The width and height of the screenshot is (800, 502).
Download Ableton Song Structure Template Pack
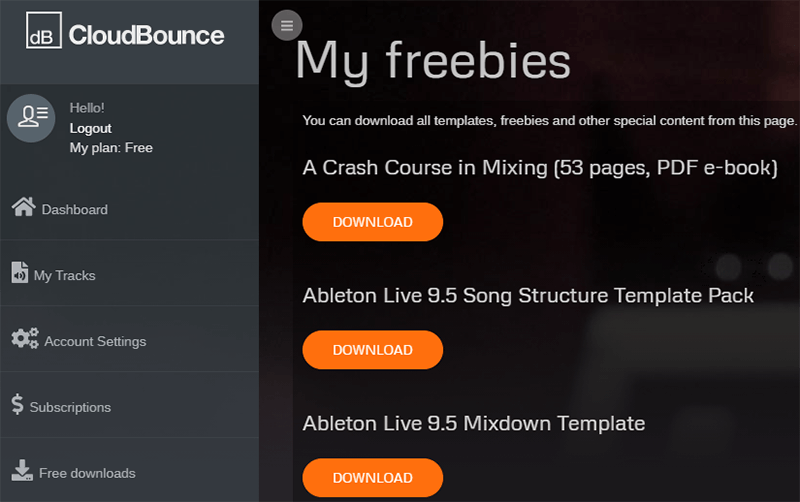click(x=372, y=350)
